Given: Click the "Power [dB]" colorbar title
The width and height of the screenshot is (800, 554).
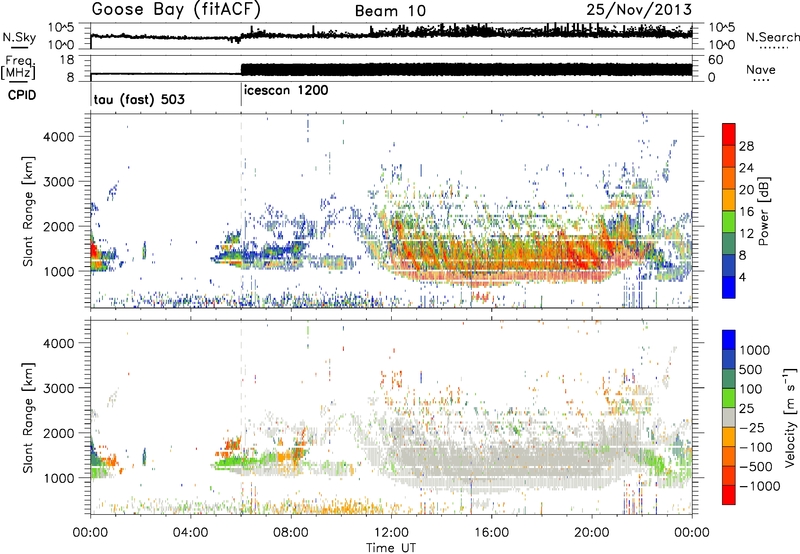Looking at the screenshot, I should click(x=763, y=211).
